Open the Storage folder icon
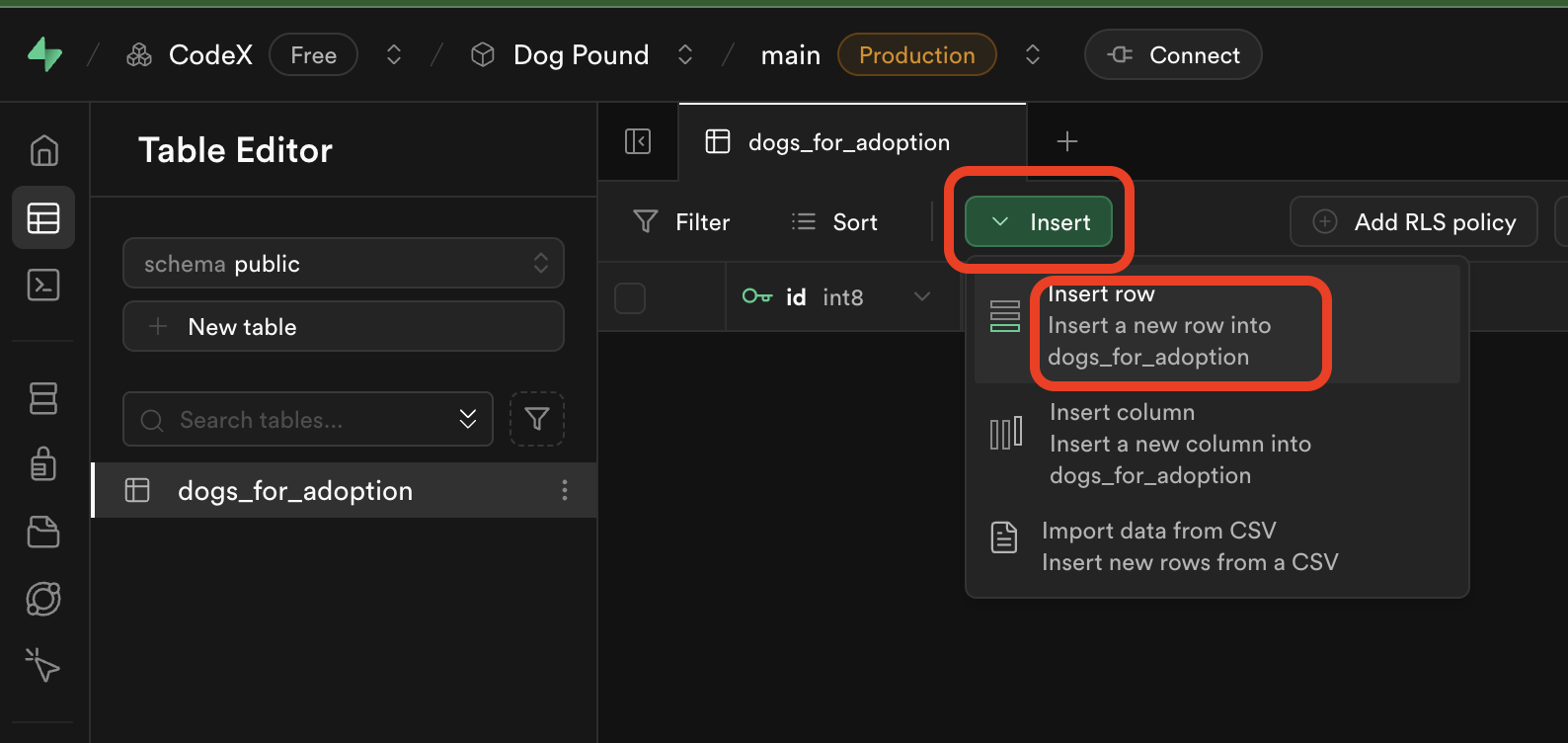 coord(43,532)
